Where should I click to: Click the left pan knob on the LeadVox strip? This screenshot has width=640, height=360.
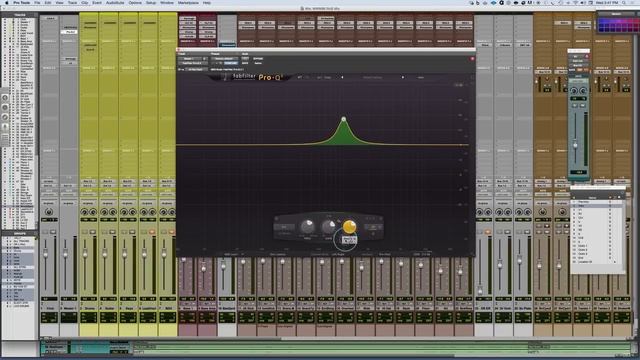144,212
